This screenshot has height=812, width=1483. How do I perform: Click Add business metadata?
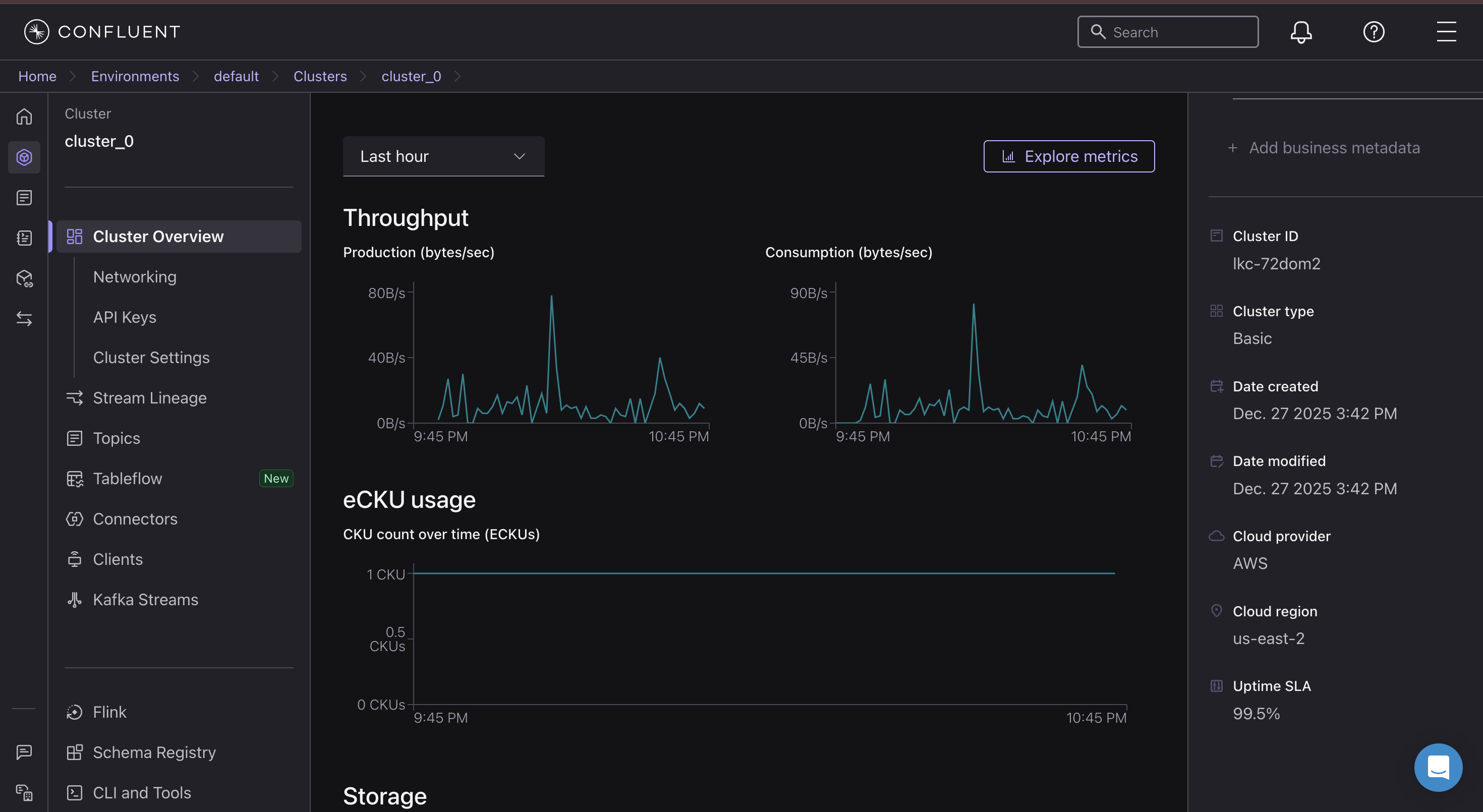1324,148
